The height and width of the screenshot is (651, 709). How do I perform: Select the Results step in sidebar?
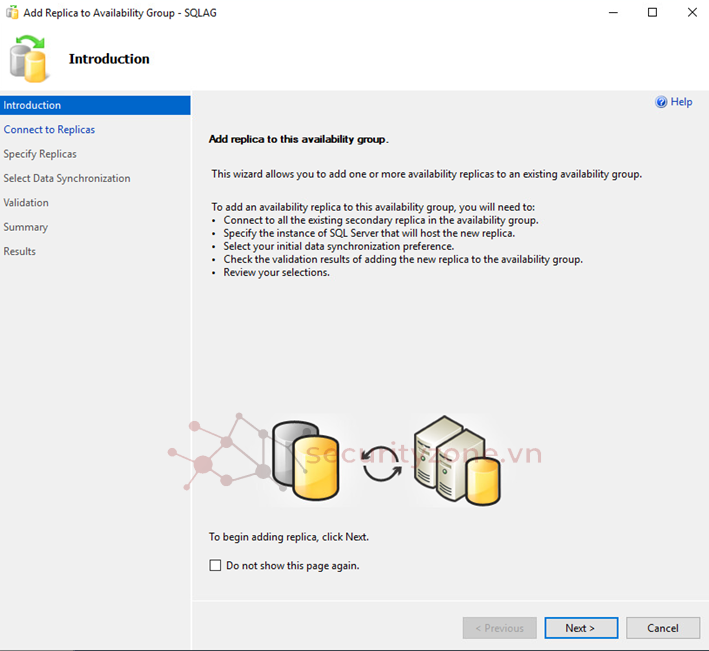pos(20,251)
